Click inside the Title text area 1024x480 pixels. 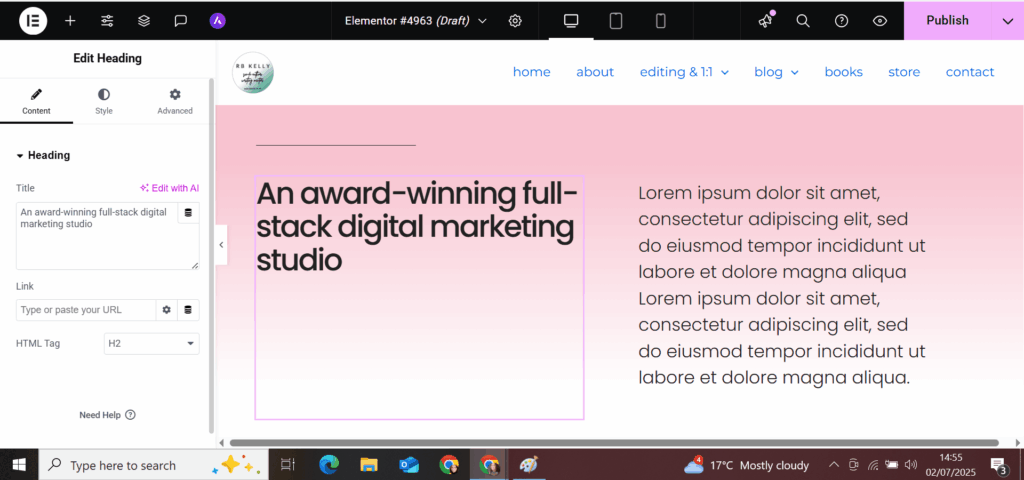click(97, 236)
